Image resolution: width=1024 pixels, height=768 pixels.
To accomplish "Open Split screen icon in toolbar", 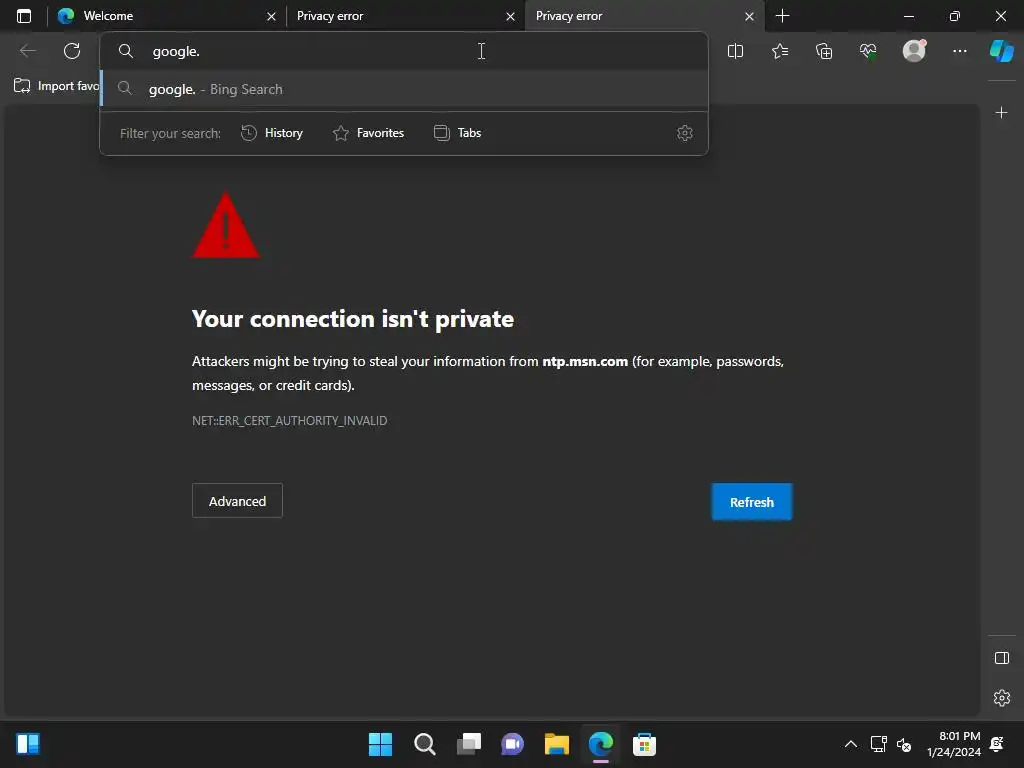I will 735,51.
